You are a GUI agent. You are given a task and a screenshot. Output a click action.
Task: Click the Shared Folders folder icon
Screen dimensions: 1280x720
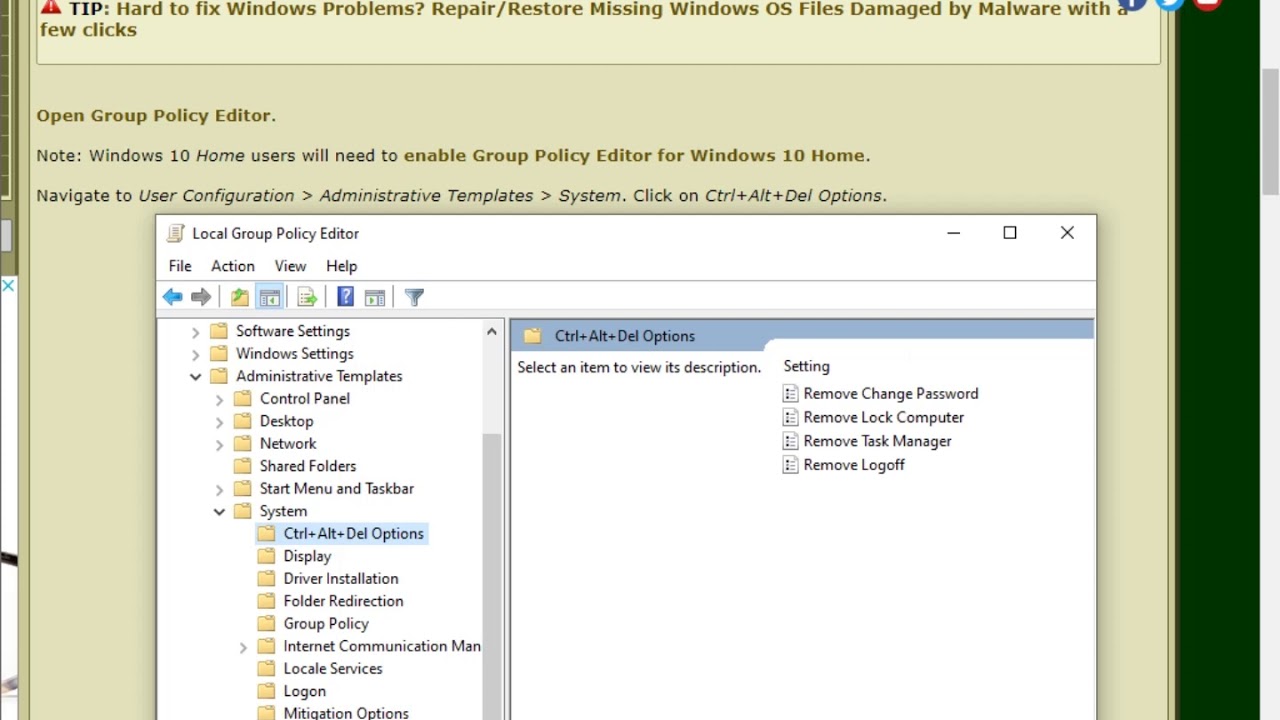click(x=242, y=466)
